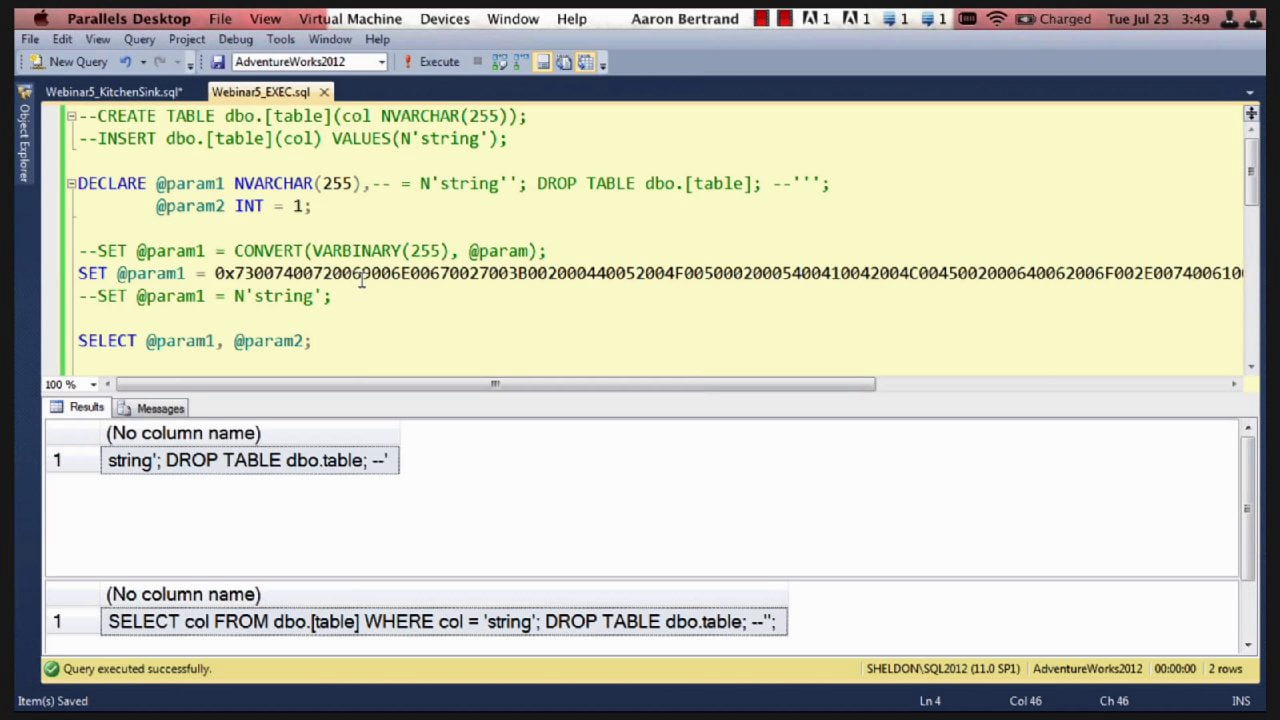Switch to Webinar5_KitchenSink.sql tab
This screenshot has width=1280, height=720.
[x=113, y=92]
